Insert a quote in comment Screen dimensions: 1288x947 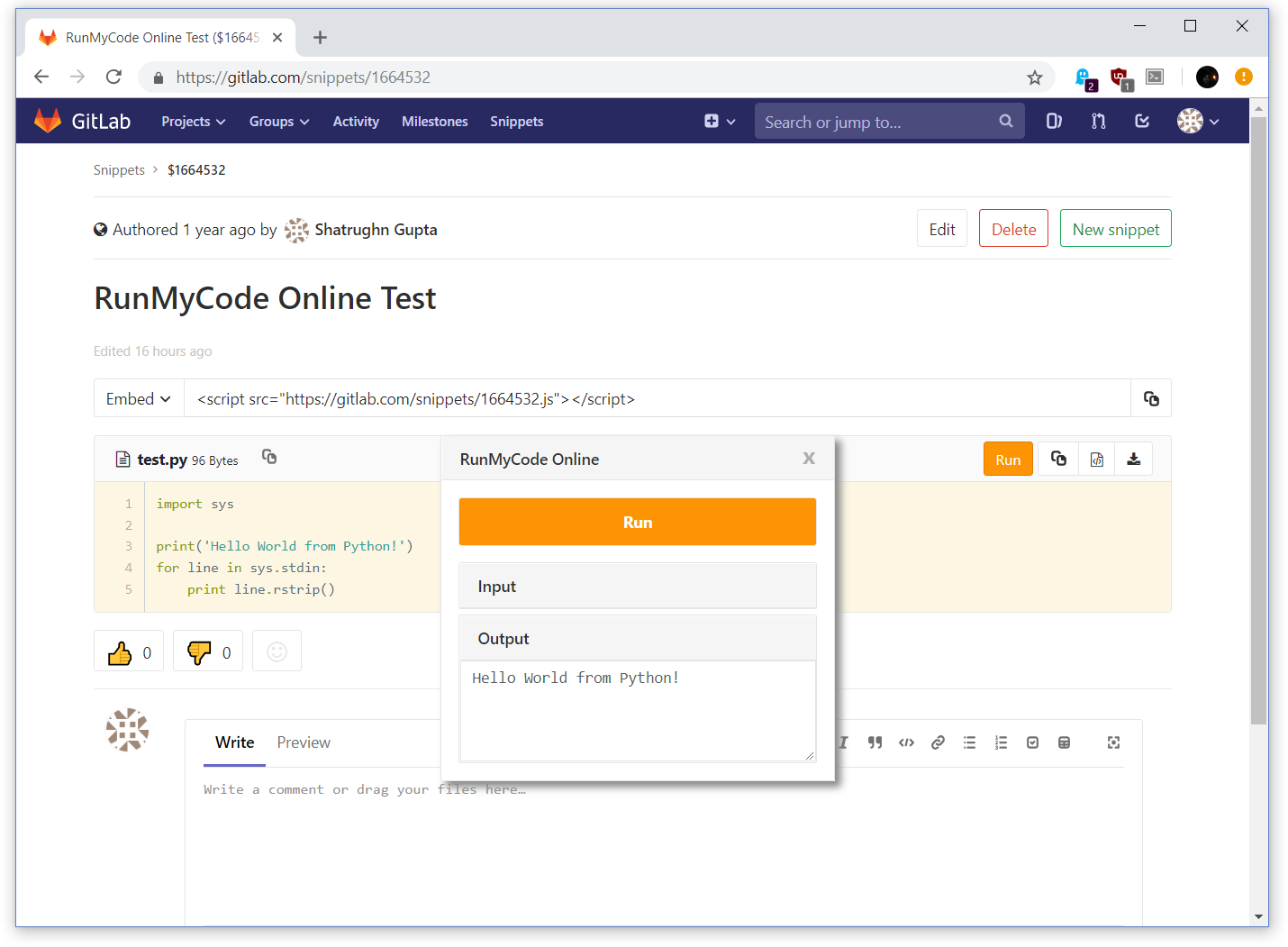[875, 742]
